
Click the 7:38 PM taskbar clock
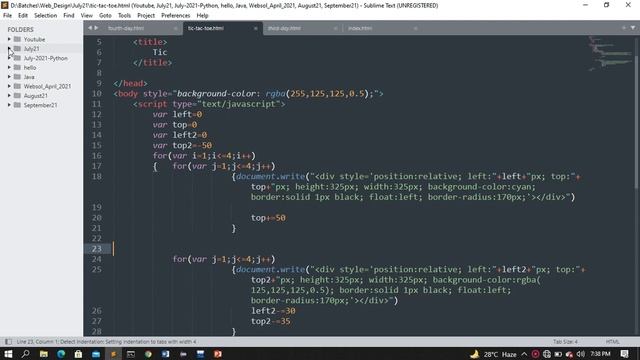(600, 354)
